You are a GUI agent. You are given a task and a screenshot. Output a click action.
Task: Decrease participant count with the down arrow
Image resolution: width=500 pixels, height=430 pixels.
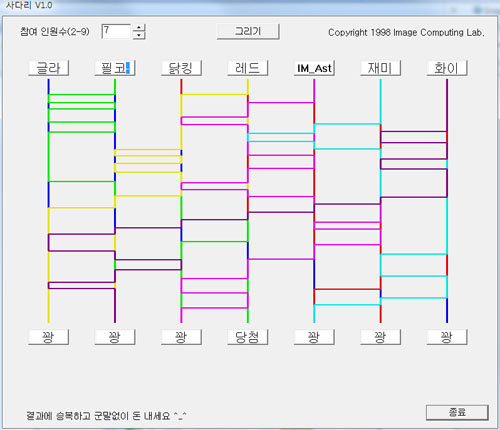[x=139, y=35]
